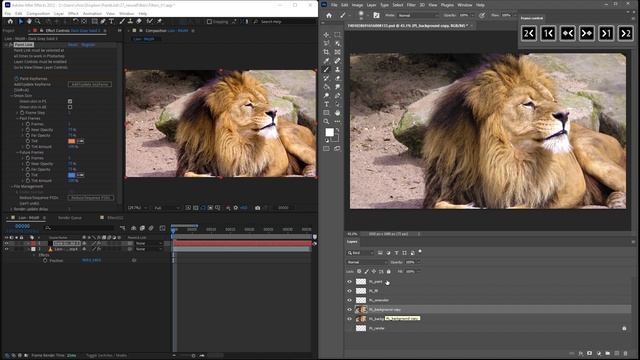
Task: Select the Clone Stamp tool in Photoshop
Action: (337, 70)
